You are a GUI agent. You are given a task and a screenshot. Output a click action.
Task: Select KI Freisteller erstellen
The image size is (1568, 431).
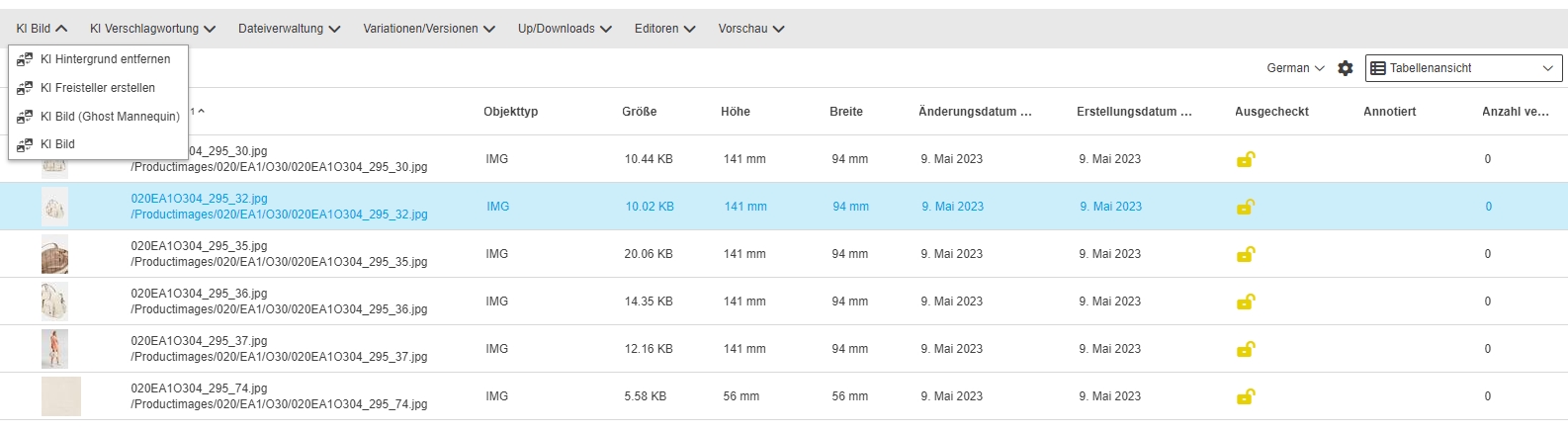(x=98, y=88)
